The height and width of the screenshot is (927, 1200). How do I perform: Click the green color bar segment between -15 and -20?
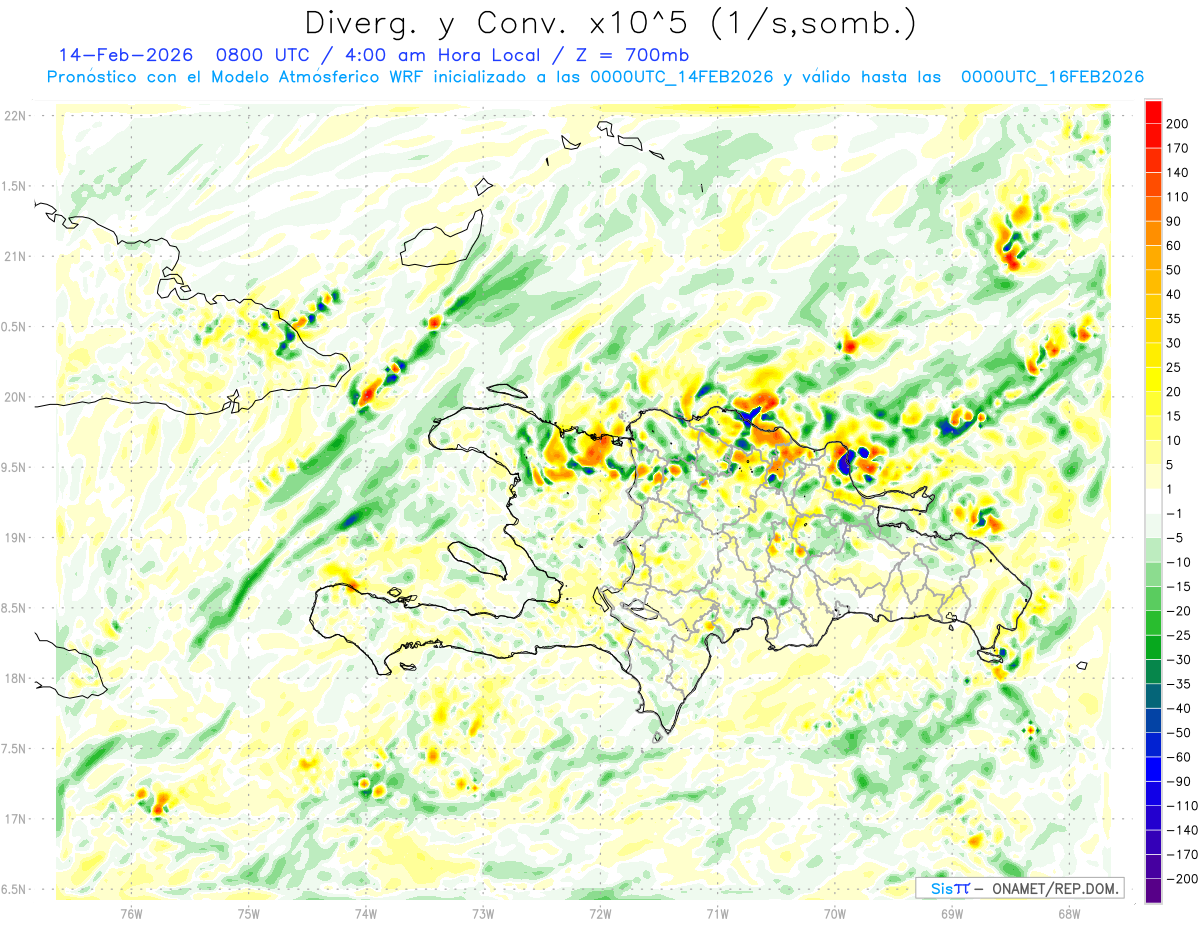[x=1154, y=599]
